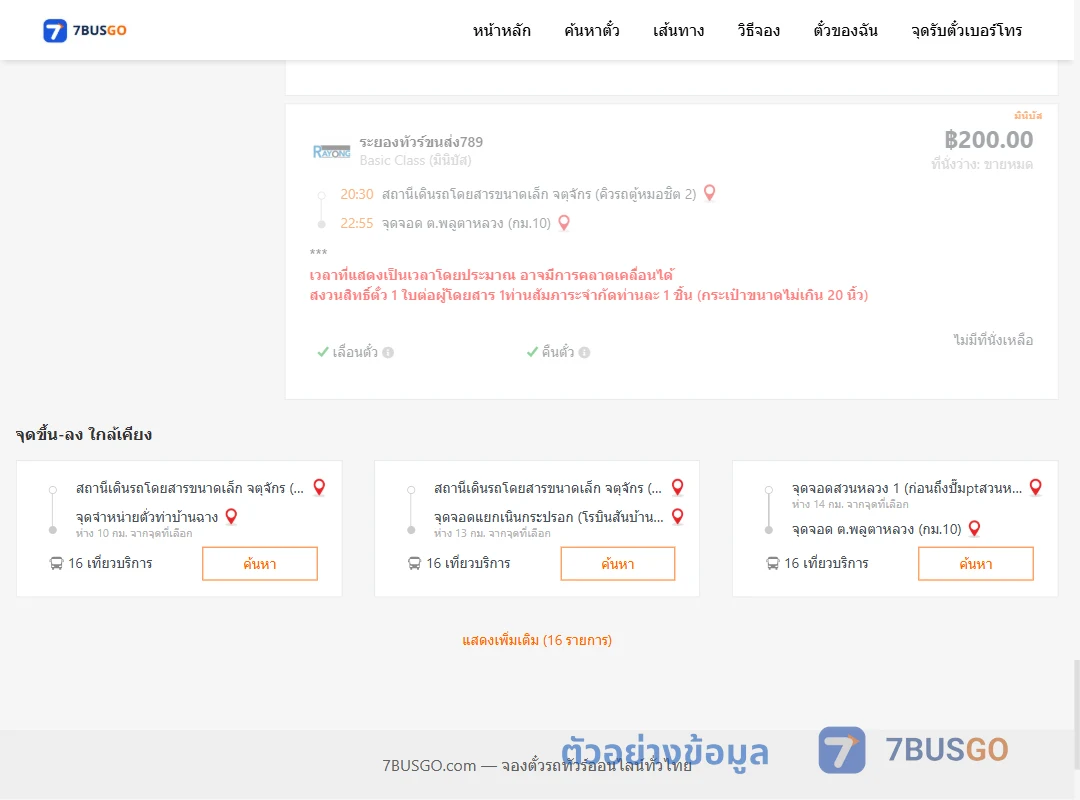This screenshot has height=800, width=1080.
Task: Click the ฿200.00 price
Action: pos(988,140)
